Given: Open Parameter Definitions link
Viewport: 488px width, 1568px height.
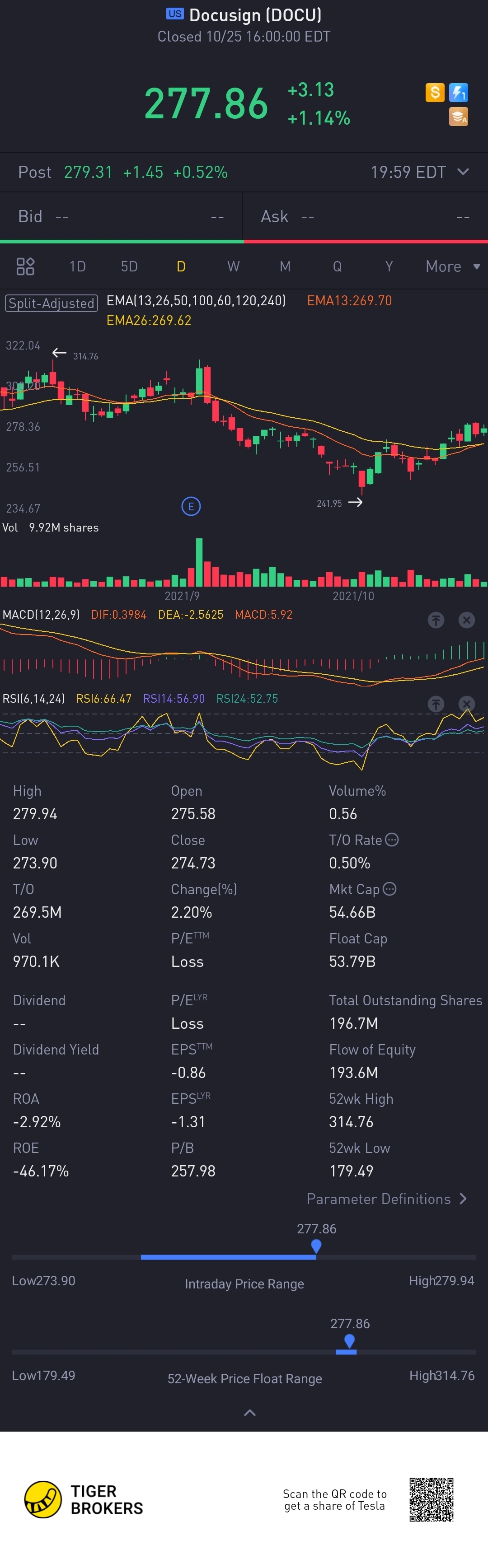Looking at the screenshot, I should pyautogui.click(x=387, y=1199).
